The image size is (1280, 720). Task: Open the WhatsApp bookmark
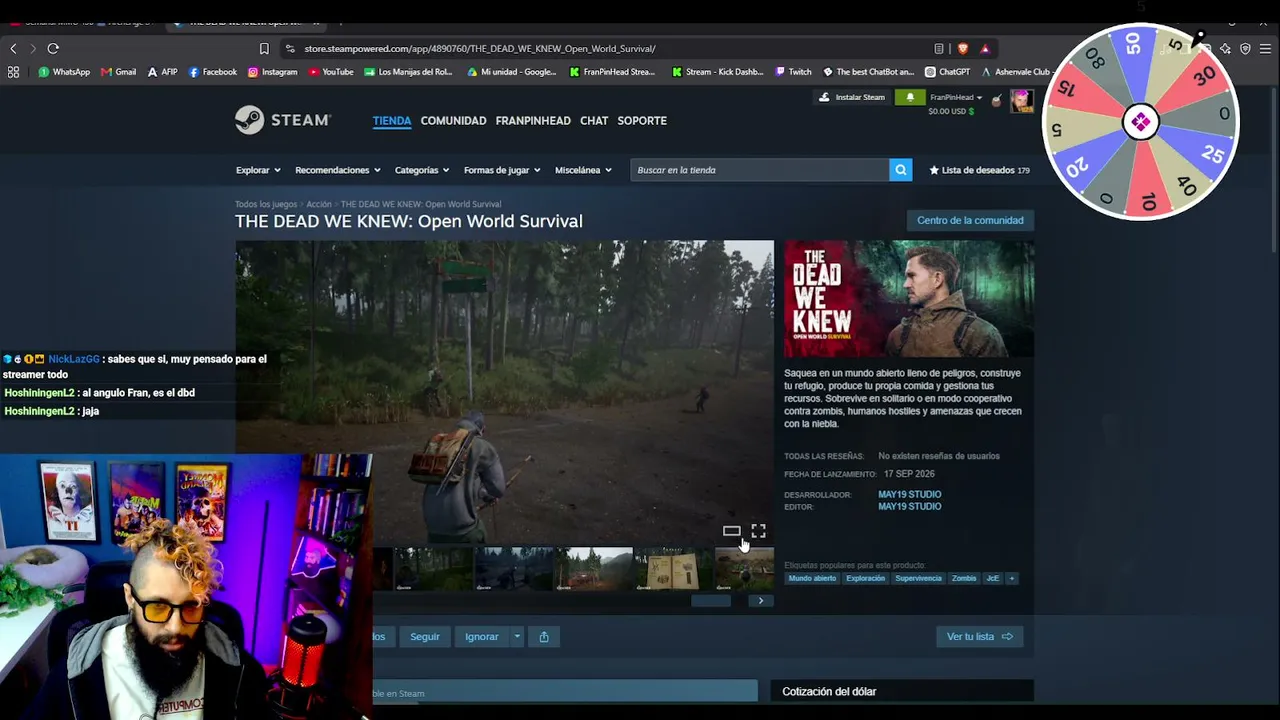coord(64,72)
